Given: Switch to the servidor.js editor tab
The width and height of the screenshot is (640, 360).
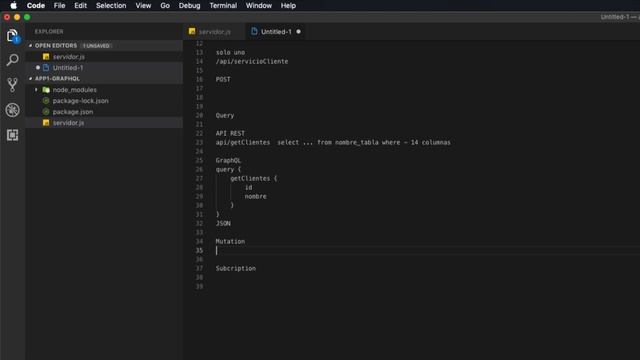Looking at the screenshot, I should point(214,31).
